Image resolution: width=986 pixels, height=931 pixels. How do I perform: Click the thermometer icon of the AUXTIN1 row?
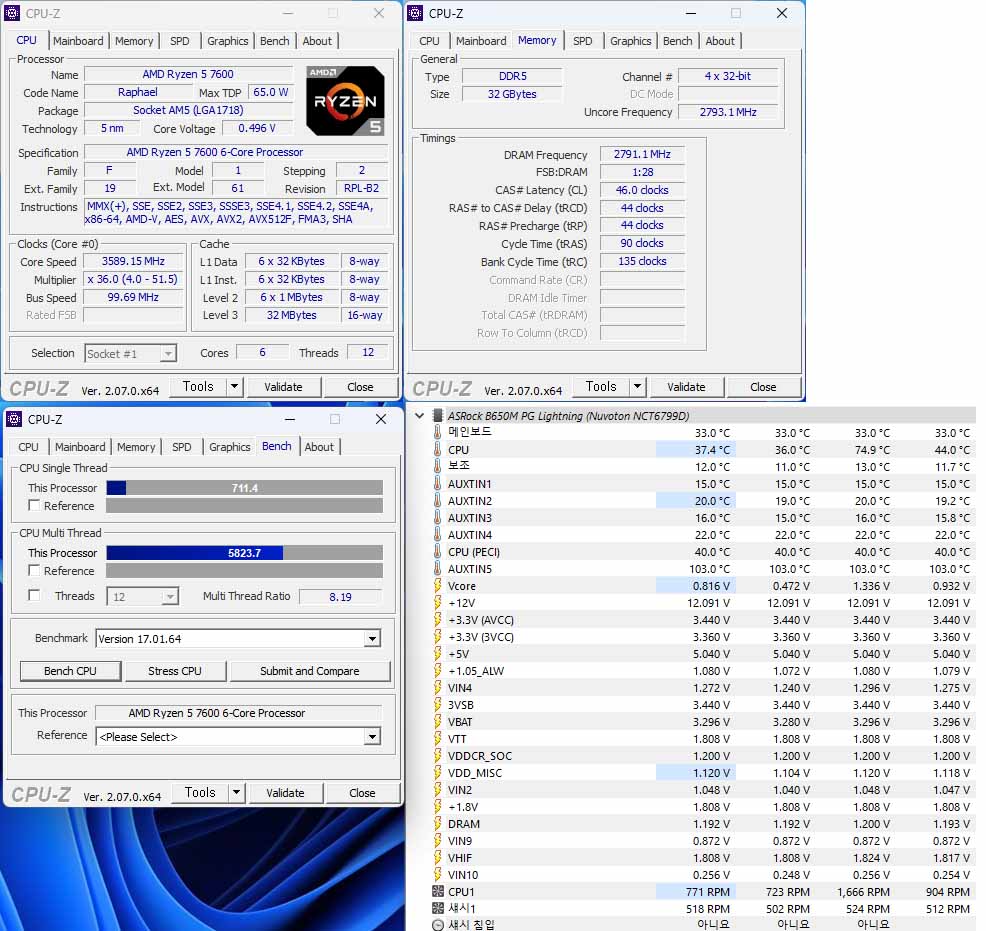pyautogui.click(x=437, y=483)
